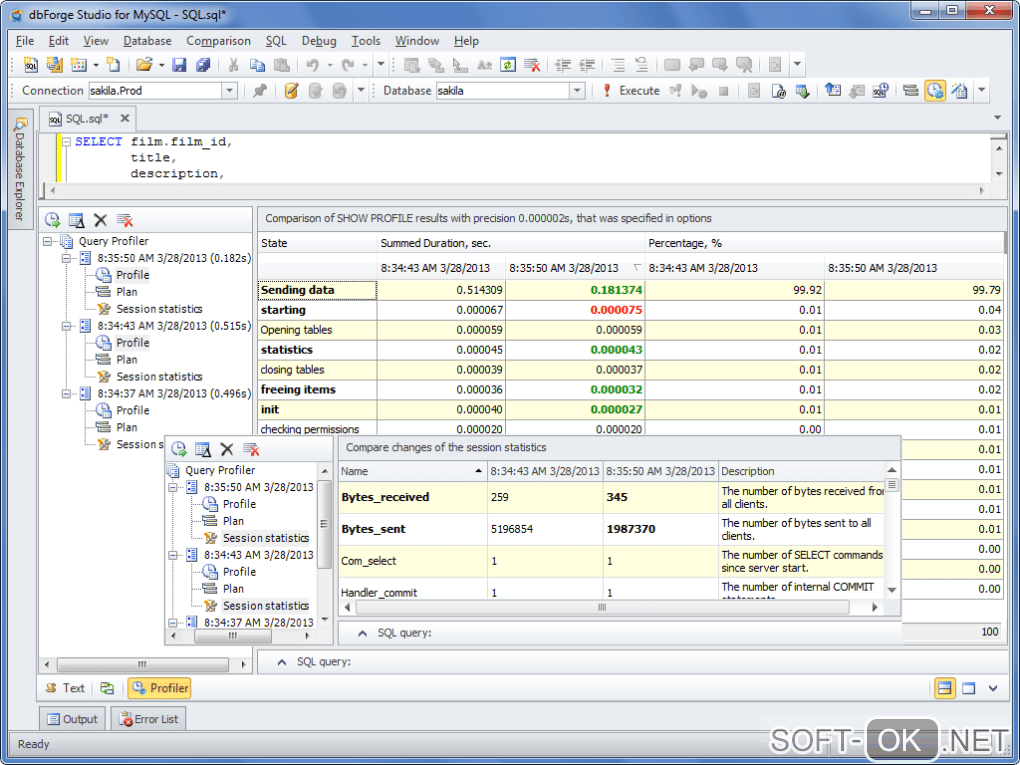Click the pin connection icon
The width and height of the screenshot is (1020, 765).
[x=260, y=91]
